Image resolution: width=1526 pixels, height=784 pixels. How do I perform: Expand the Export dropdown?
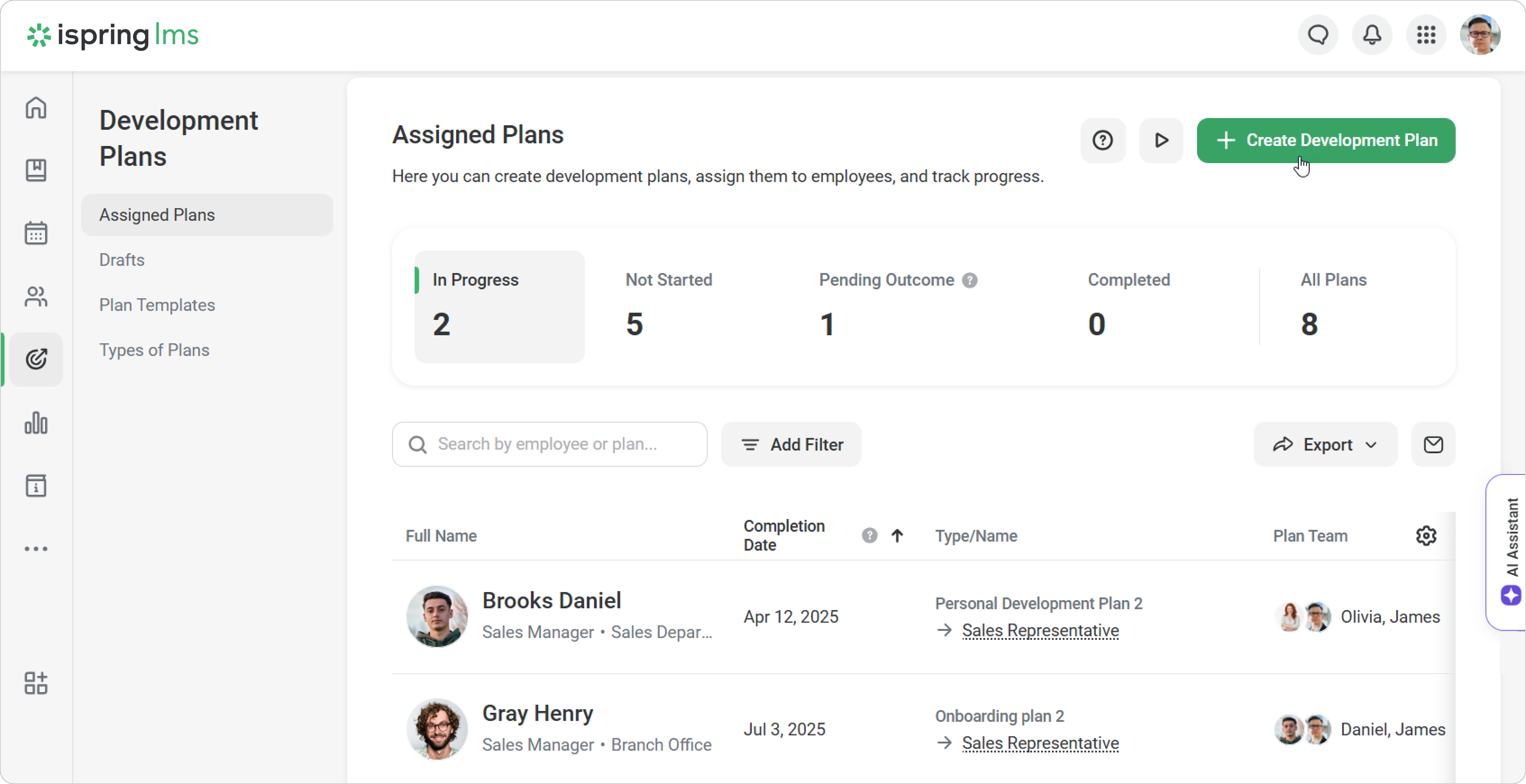tap(1325, 444)
